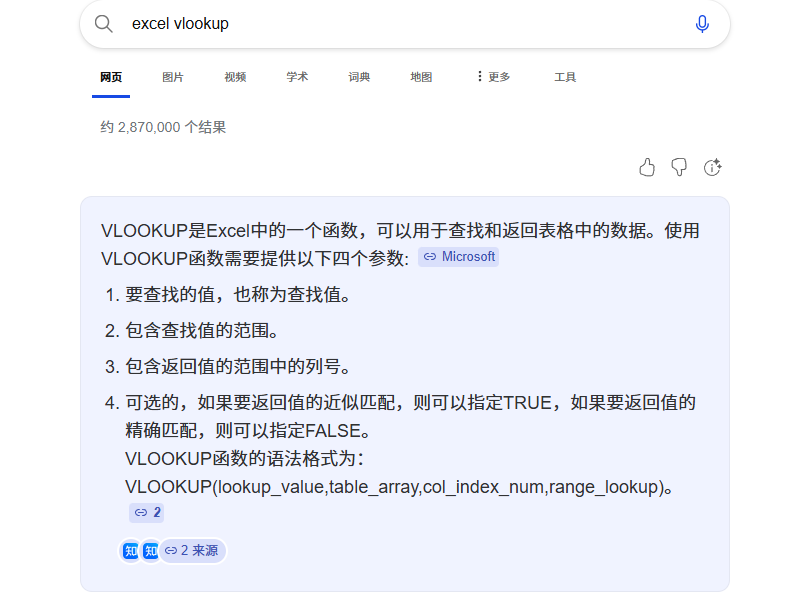Click the AI info sparkle icon

coord(712,167)
